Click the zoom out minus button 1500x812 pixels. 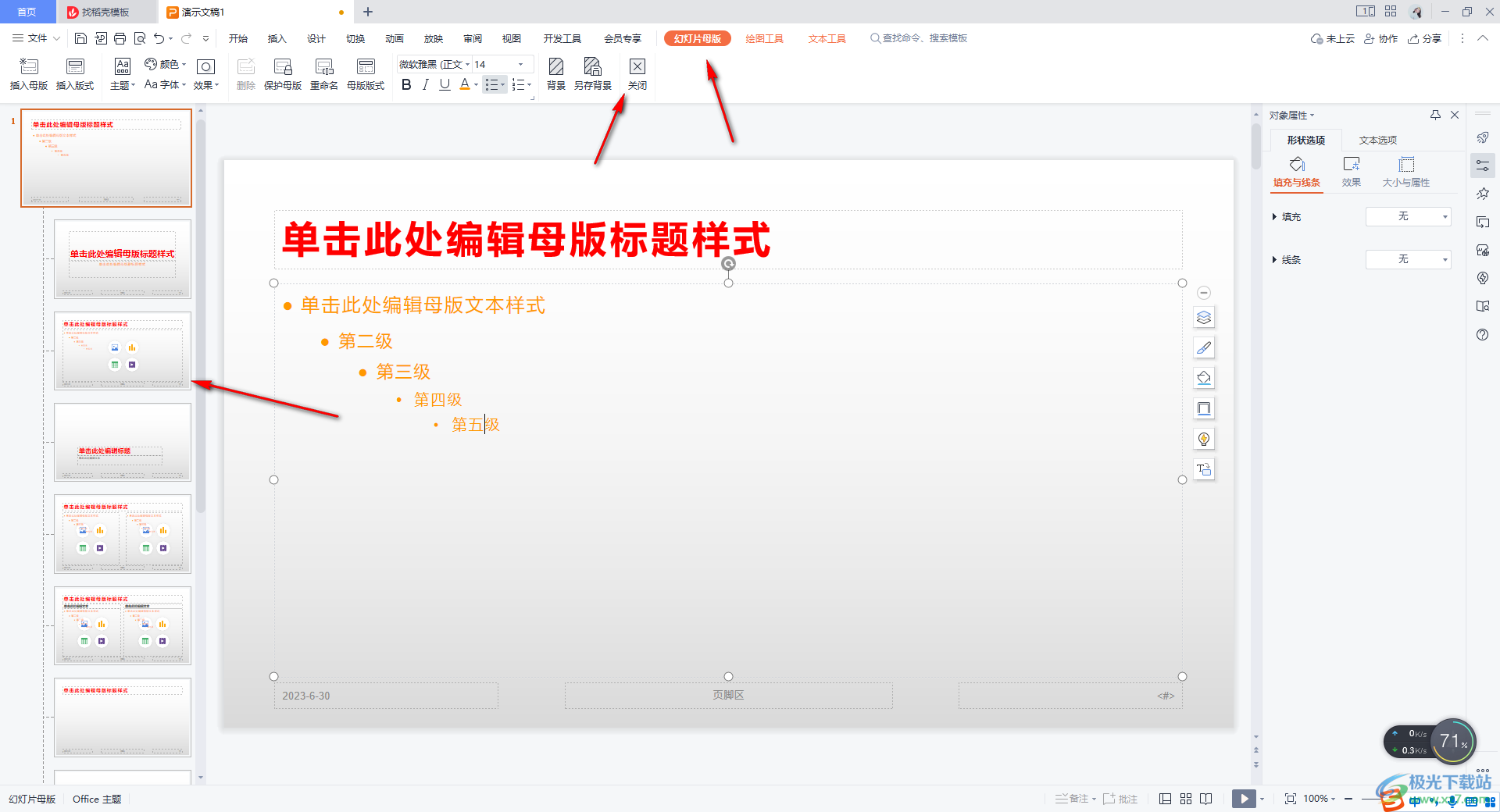1349,799
